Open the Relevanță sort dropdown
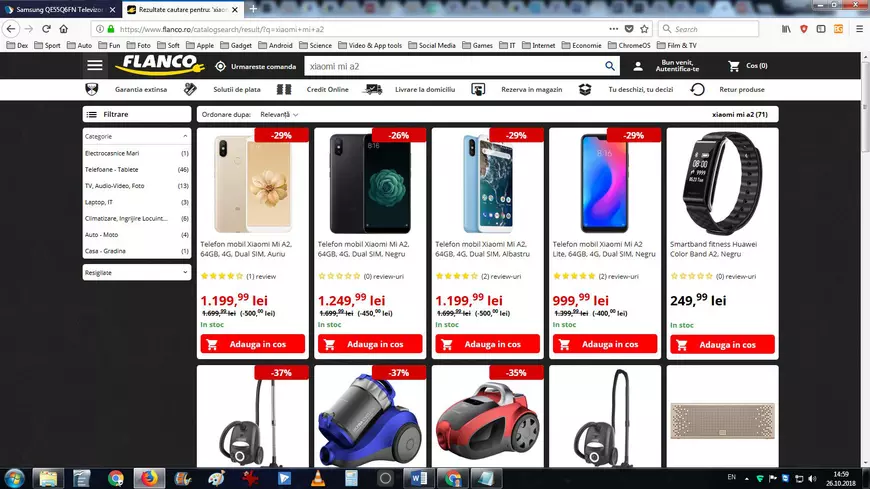Viewport: 870px width, 489px height. point(279,114)
